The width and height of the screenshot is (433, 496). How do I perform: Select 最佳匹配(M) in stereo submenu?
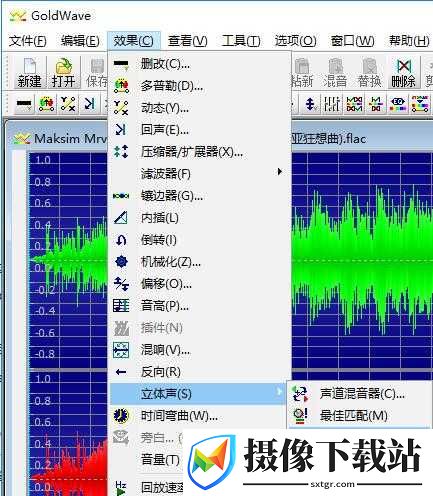point(360,416)
